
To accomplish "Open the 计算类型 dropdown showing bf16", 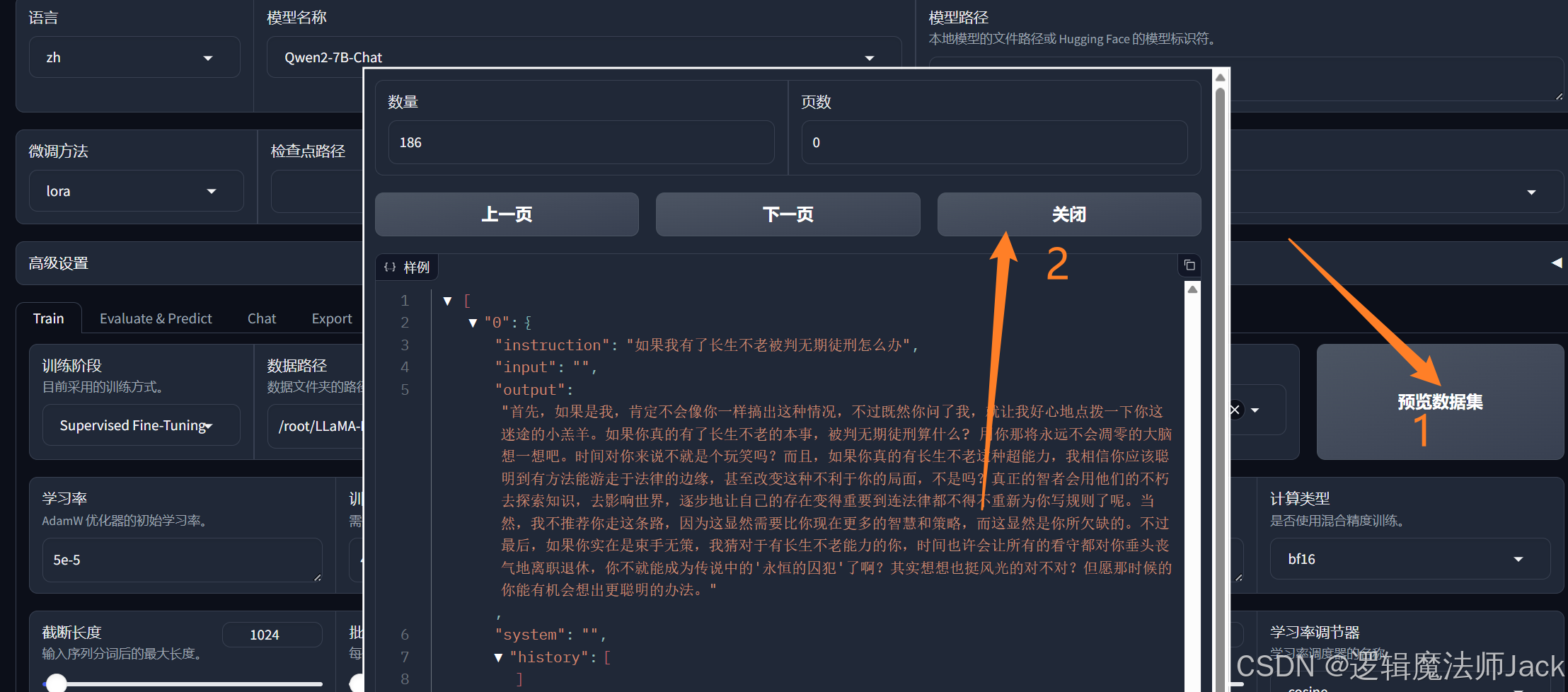I will coord(1410,559).
